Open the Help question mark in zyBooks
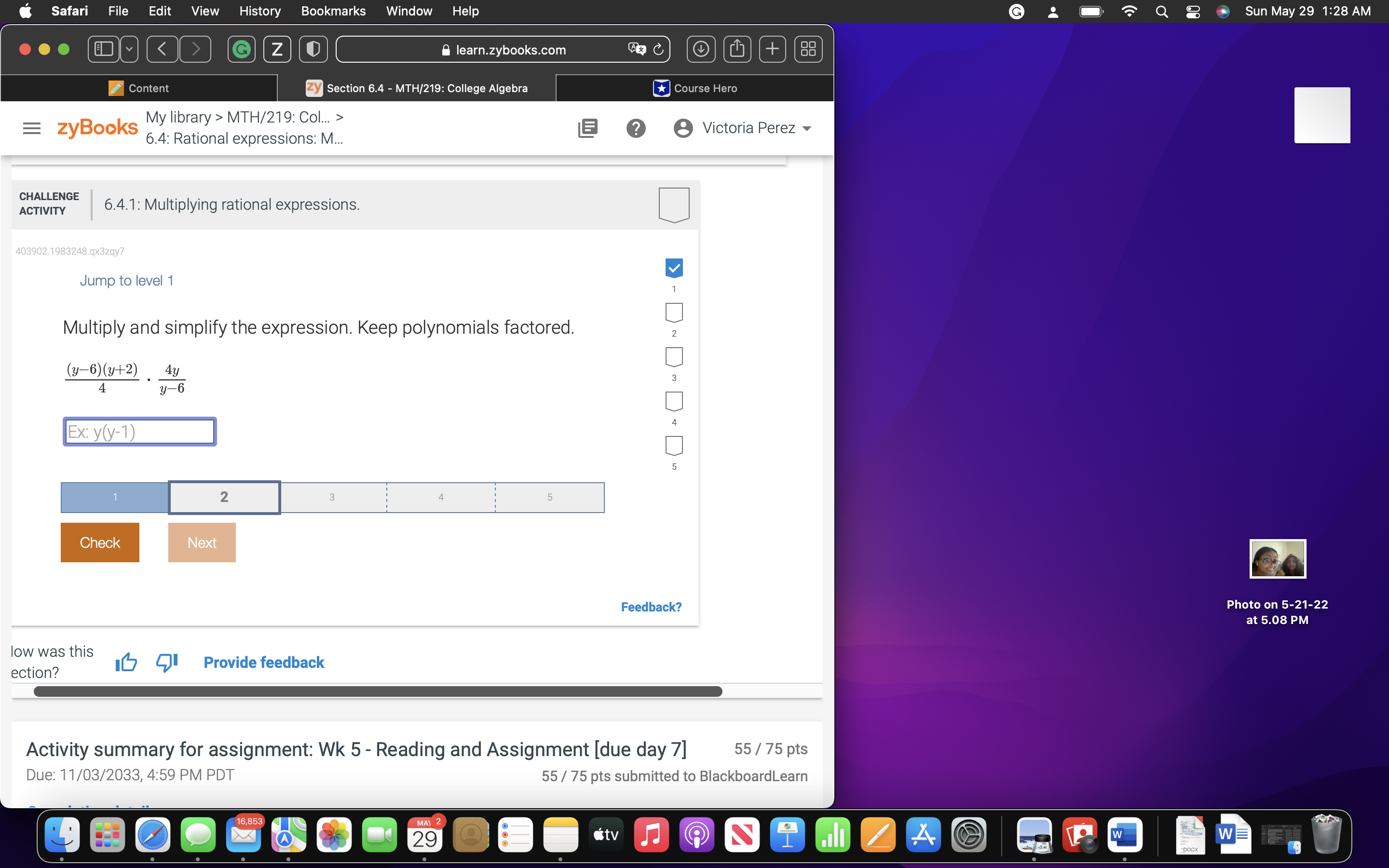The height and width of the screenshot is (868, 1389). (x=636, y=127)
